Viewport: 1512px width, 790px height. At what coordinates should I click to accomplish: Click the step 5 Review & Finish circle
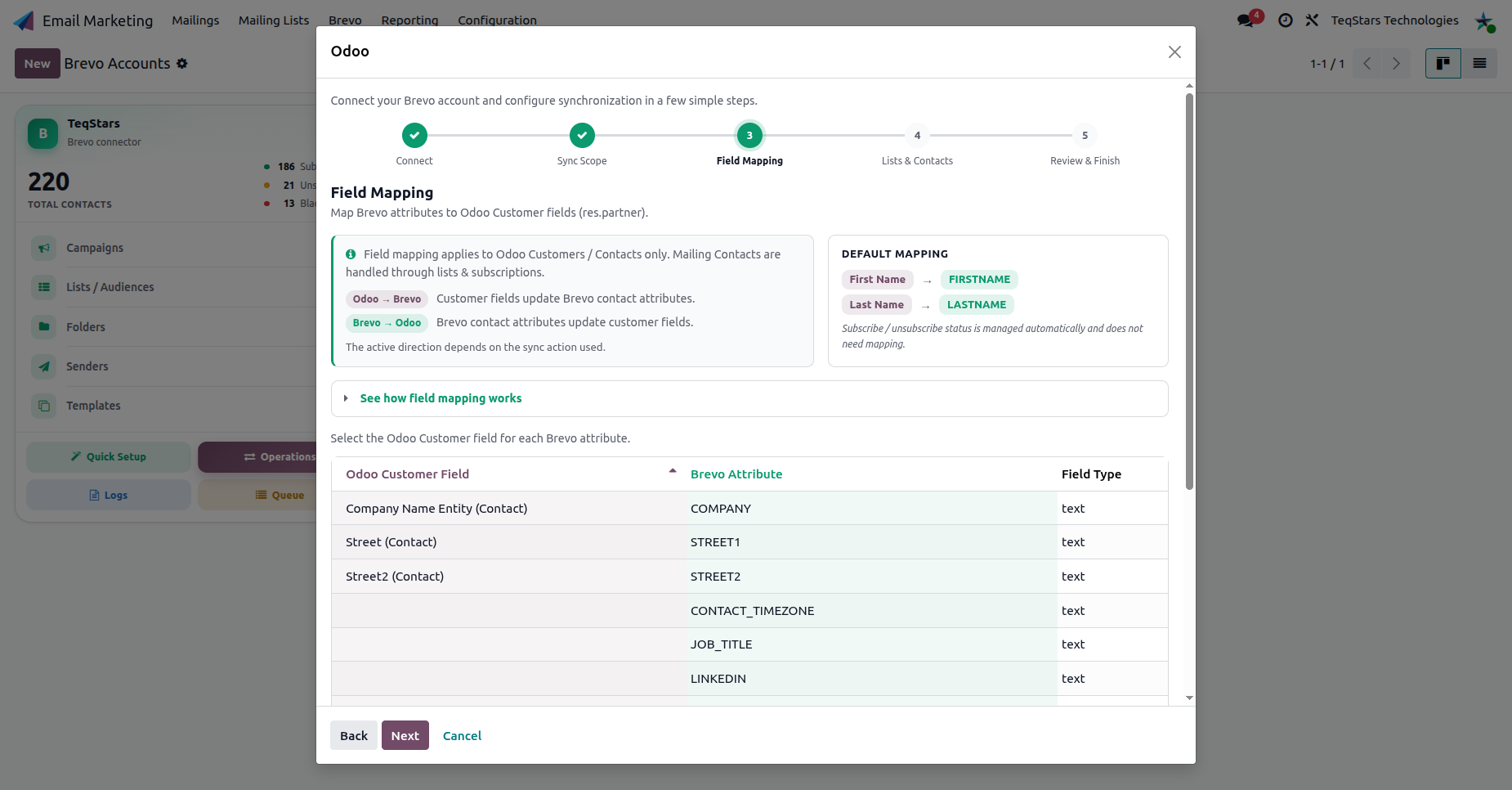coord(1085,135)
